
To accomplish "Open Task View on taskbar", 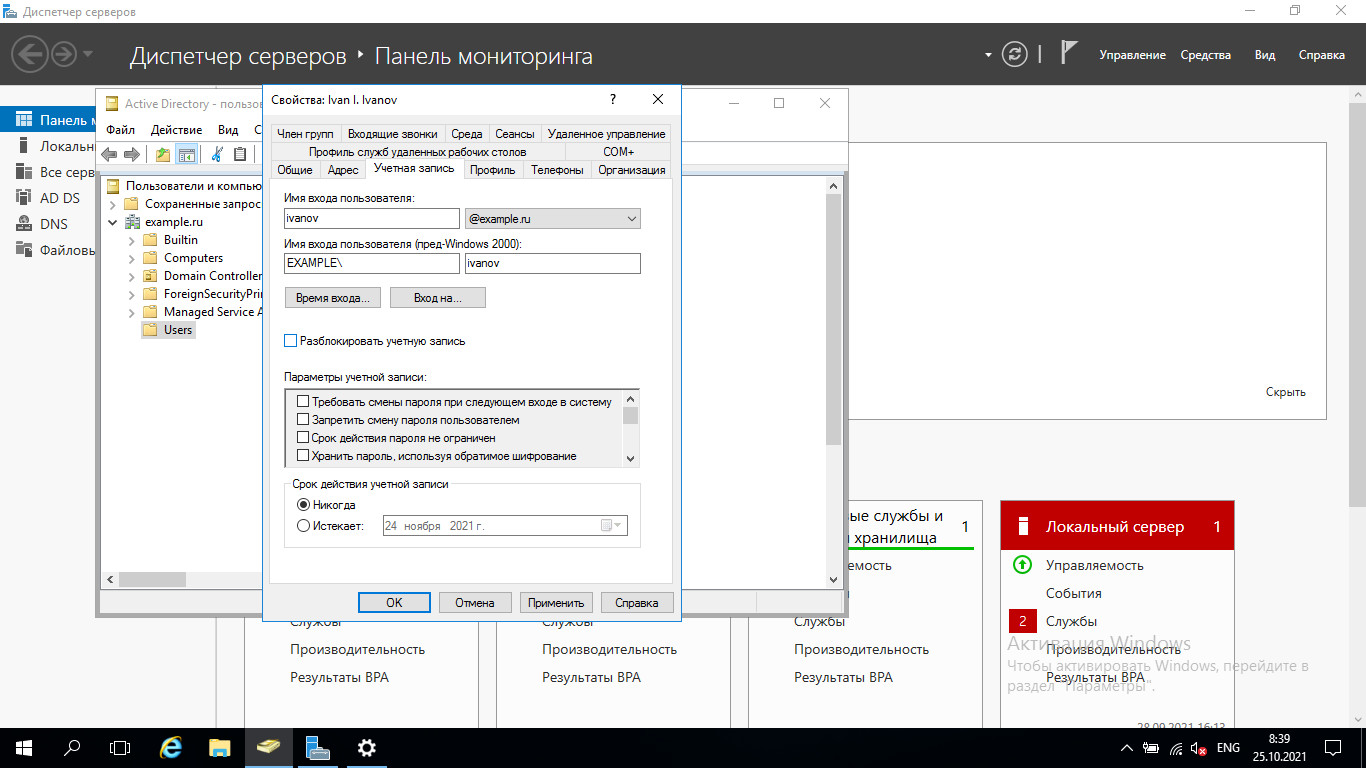I will [120, 747].
